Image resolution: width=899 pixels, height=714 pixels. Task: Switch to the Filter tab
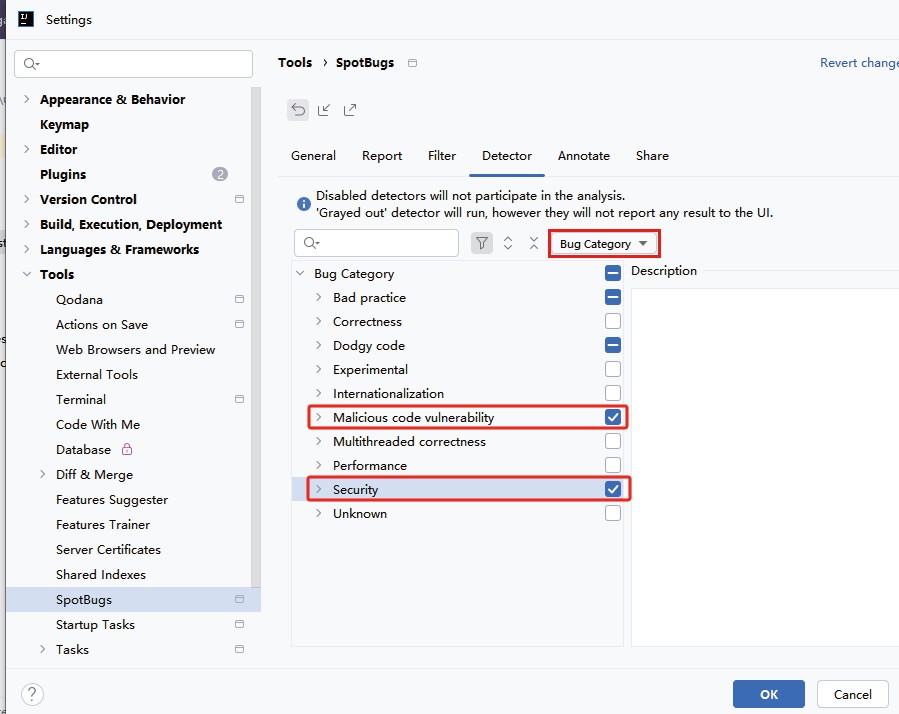click(441, 156)
